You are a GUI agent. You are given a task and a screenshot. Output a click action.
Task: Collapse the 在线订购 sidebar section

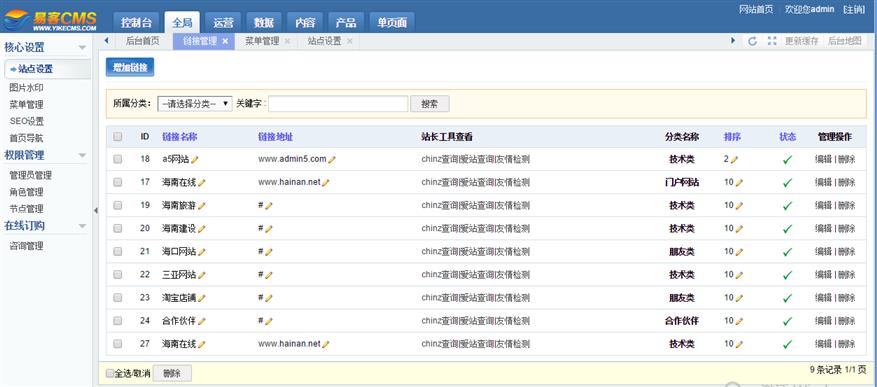[x=82, y=226]
